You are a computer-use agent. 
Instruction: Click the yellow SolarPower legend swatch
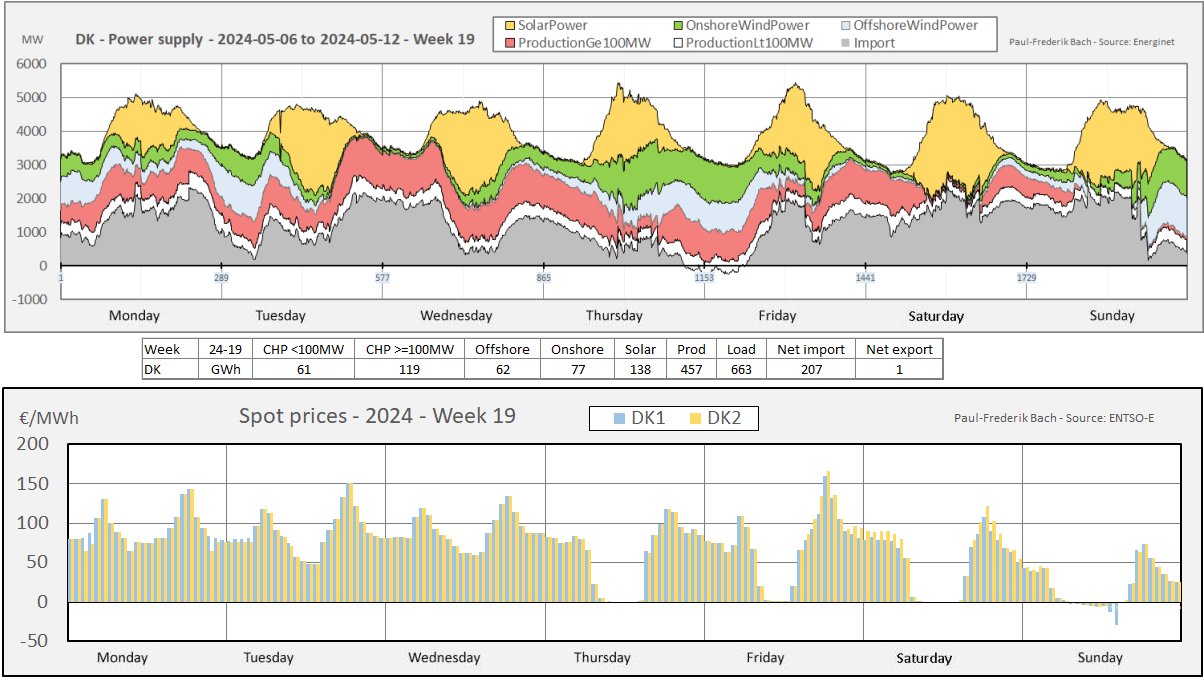[509, 25]
